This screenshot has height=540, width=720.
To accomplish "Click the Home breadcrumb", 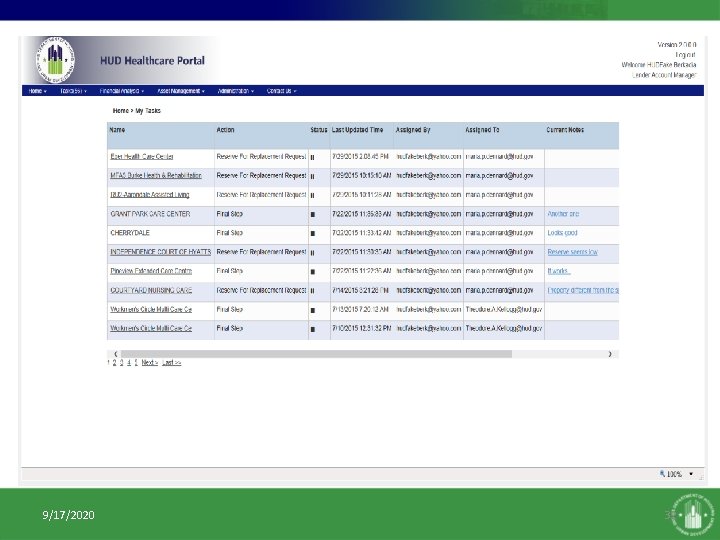I will click(x=121, y=111).
